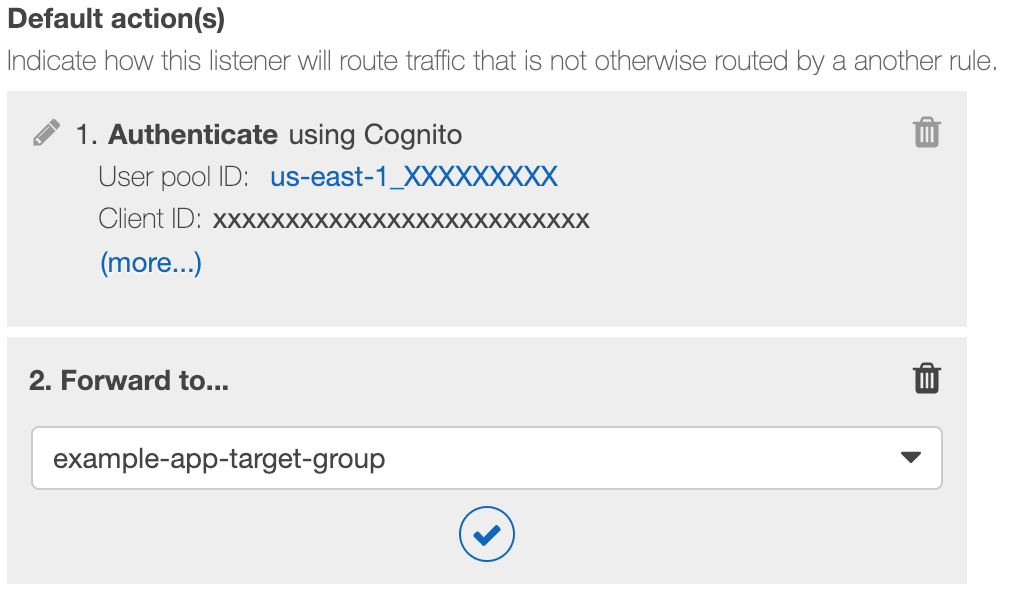
Task: Click the Client ID label
Action: (149, 219)
